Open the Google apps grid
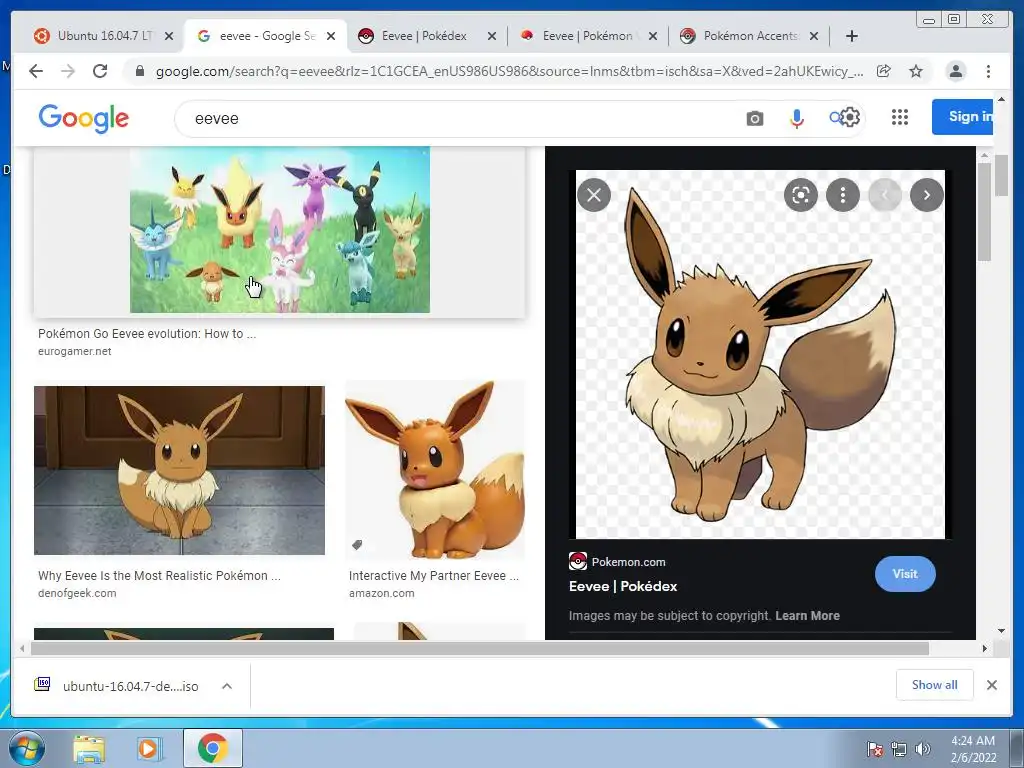The height and width of the screenshot is (768, 1024). tap(900, 117)
